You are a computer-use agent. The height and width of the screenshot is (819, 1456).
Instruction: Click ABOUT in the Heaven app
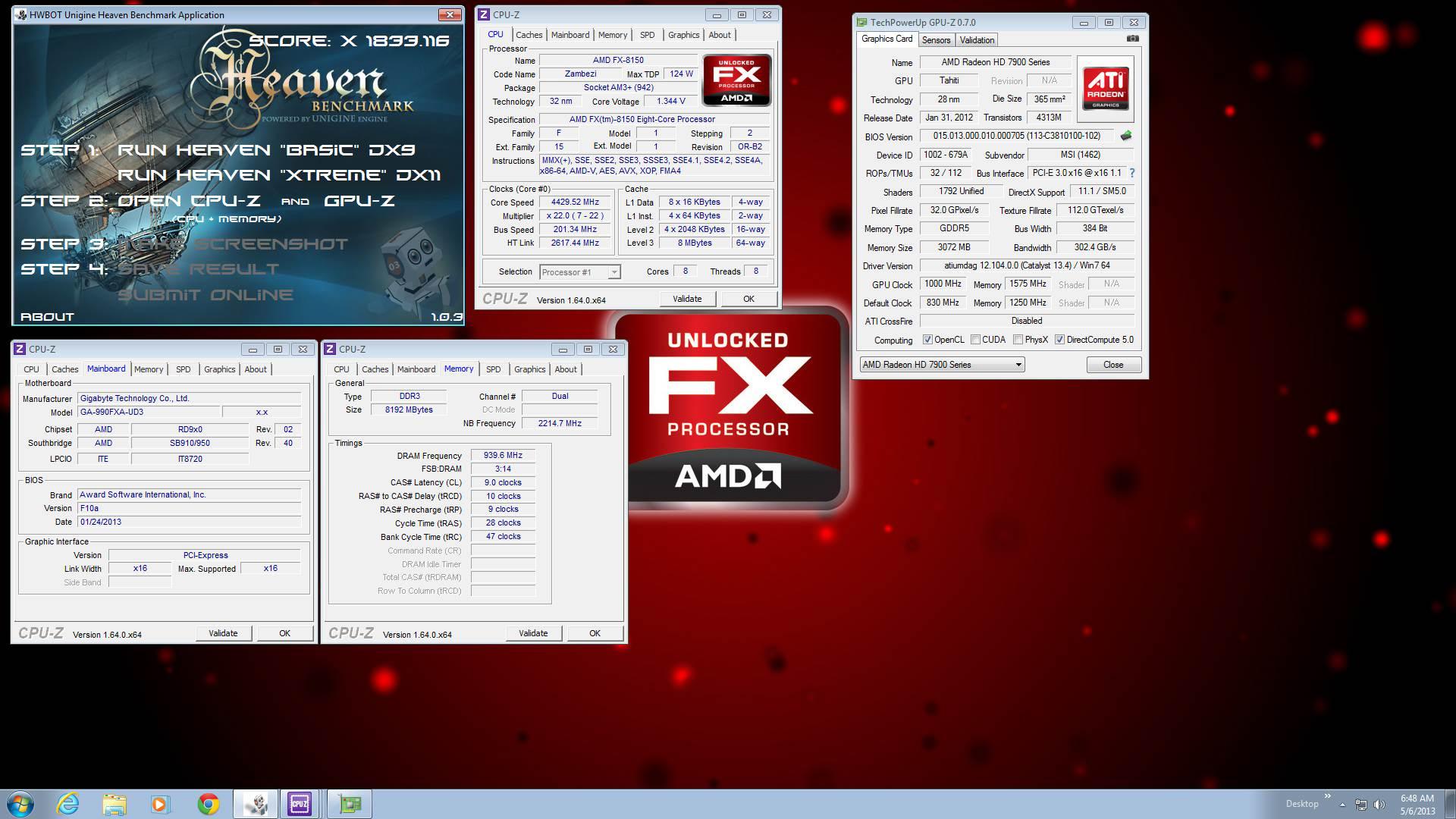point(47,317)
